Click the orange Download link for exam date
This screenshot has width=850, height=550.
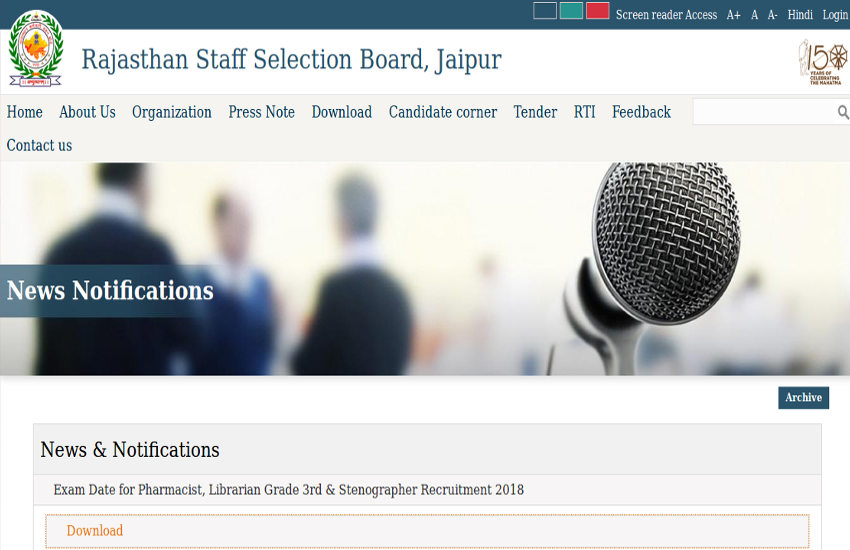[95, 531]
